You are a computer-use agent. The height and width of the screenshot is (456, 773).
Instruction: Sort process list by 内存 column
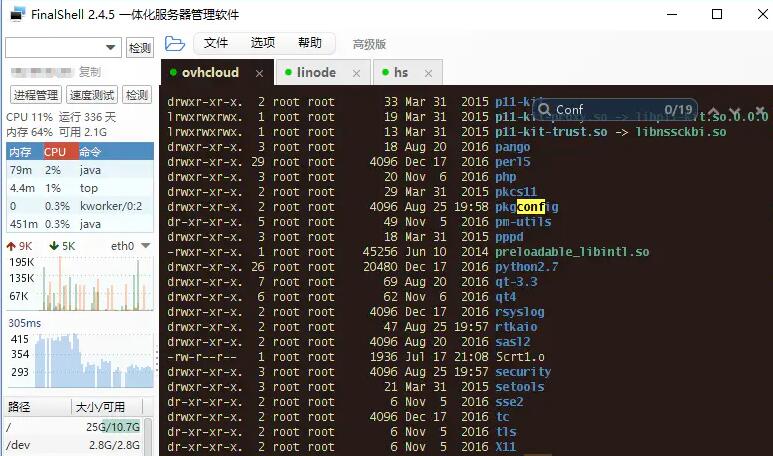coord(25,152)
